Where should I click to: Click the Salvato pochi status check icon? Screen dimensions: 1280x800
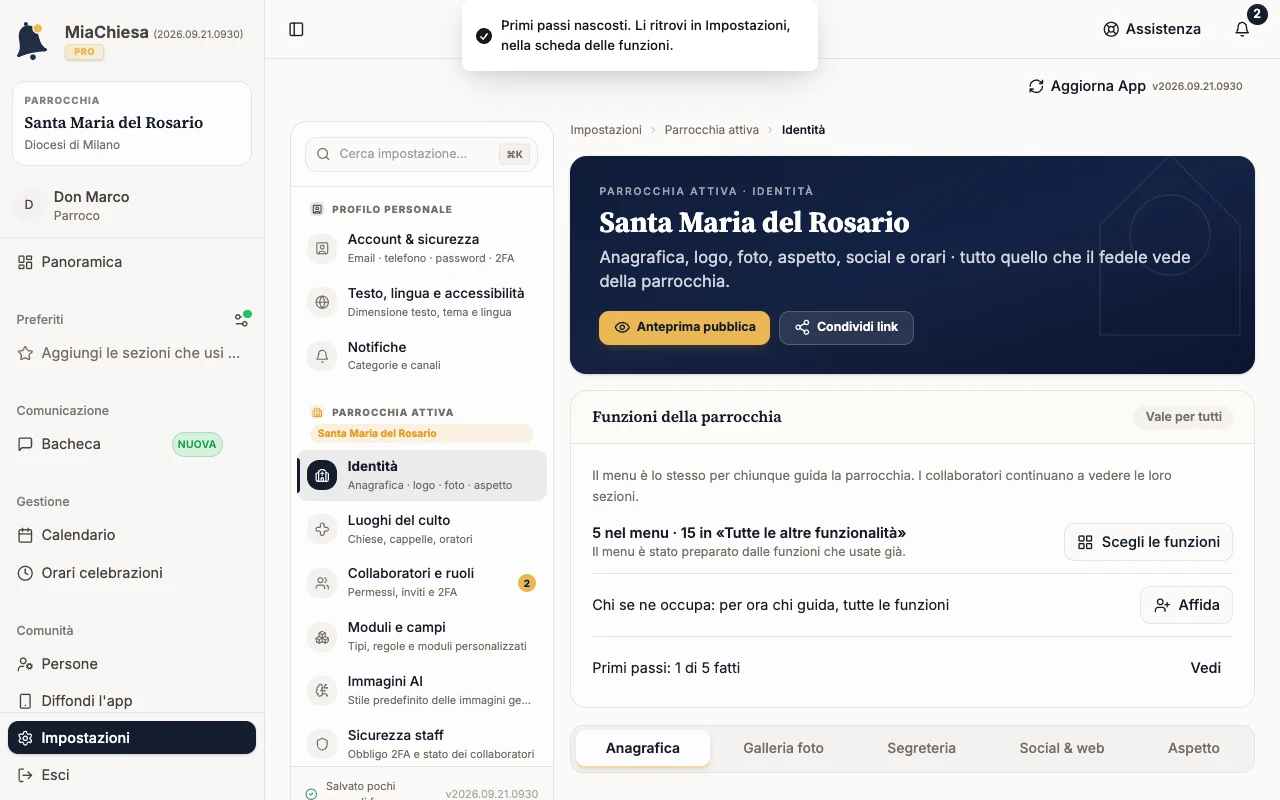(x=311, y=794)
